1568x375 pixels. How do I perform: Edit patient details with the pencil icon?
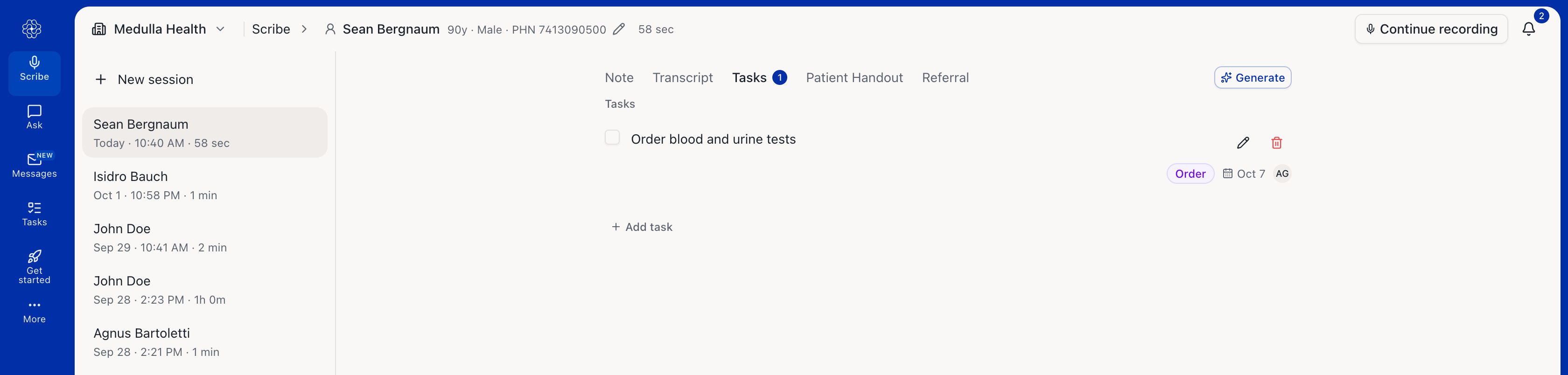619,29
